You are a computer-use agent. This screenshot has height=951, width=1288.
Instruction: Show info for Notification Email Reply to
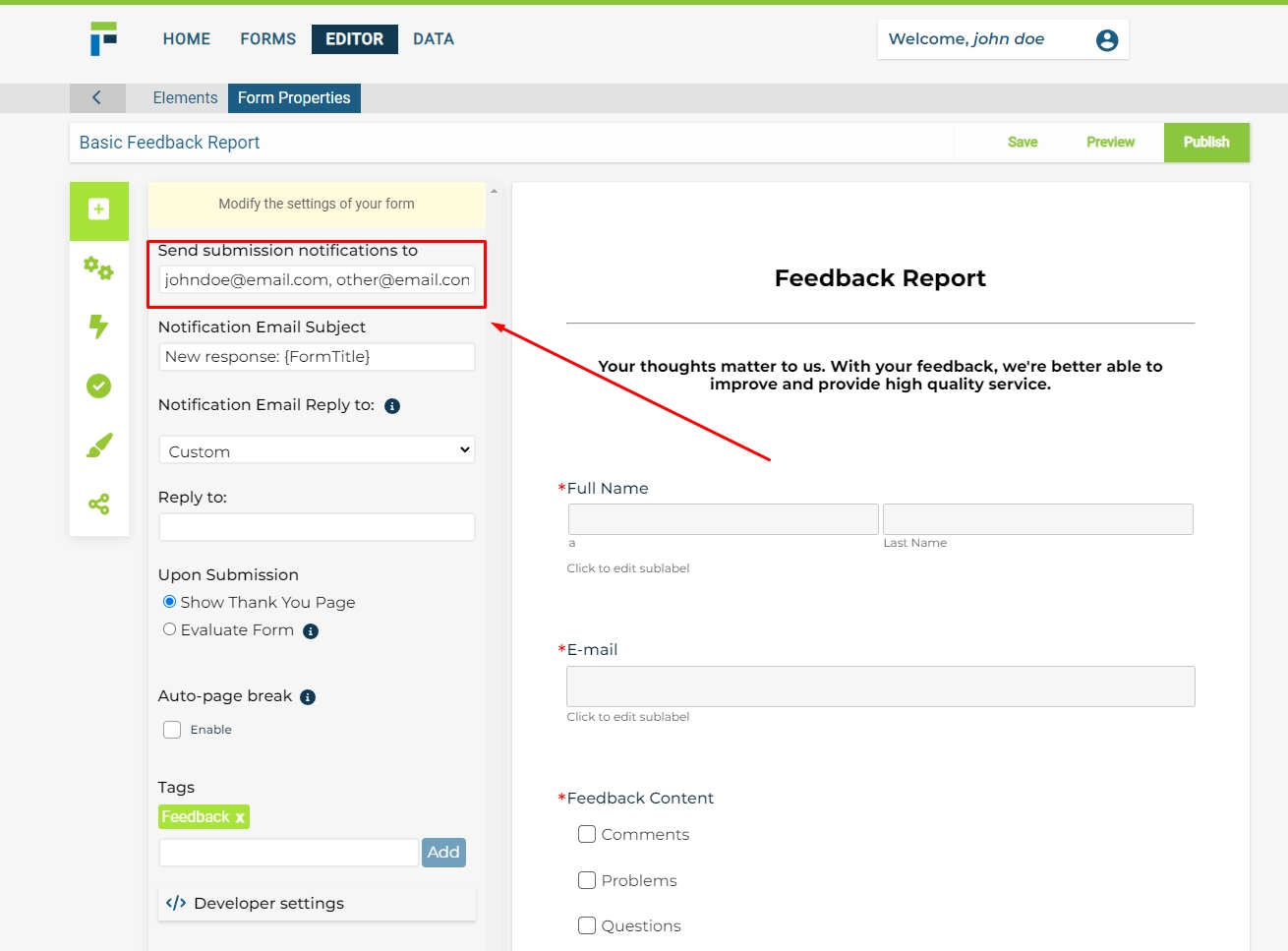pyautogui.click(x=392, y=406)
